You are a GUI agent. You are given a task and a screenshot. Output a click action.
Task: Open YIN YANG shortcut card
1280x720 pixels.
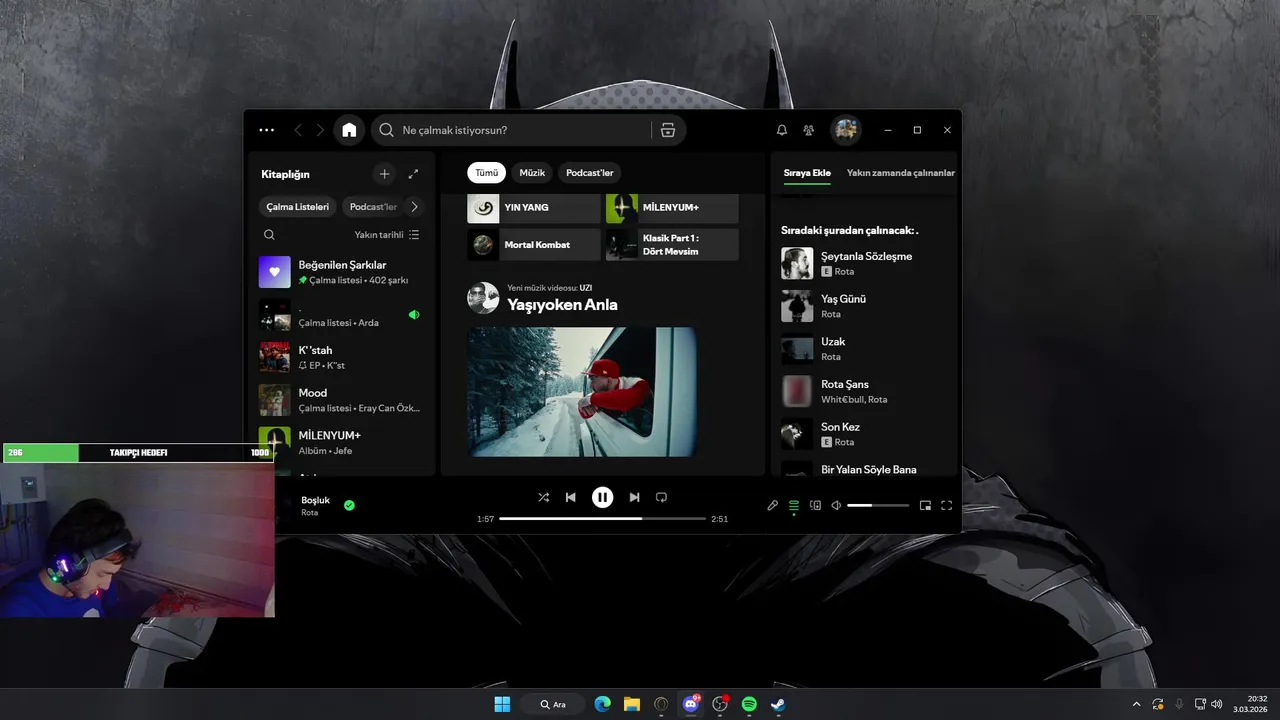pyautogui.click(x=534, y=207)
